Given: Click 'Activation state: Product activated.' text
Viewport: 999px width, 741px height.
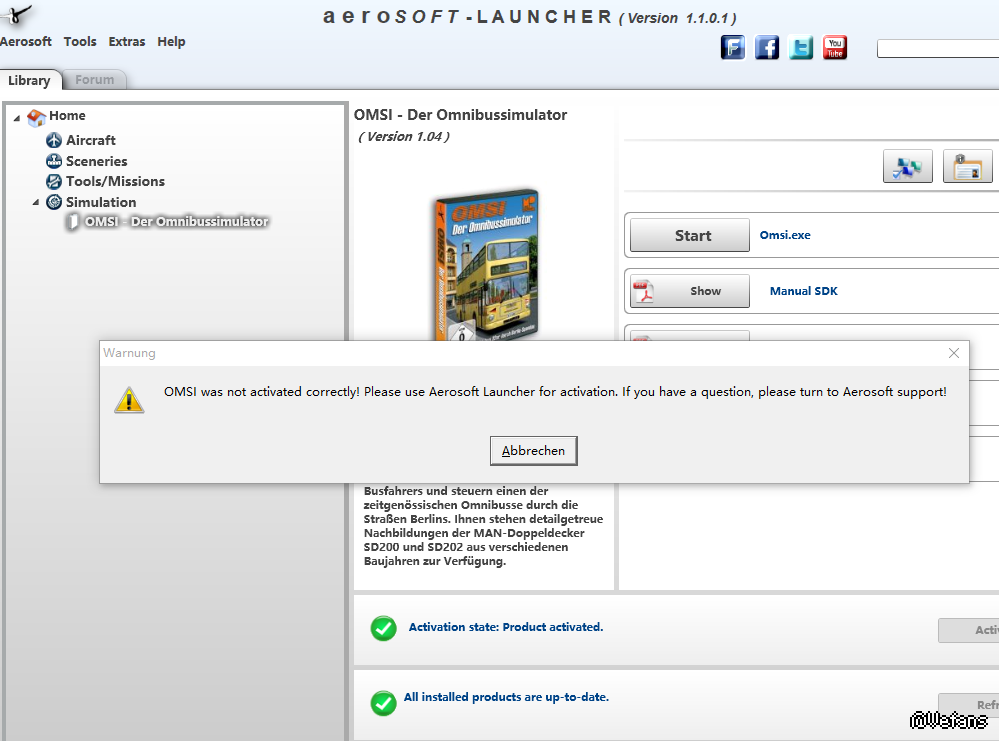Looking at the screenshot, I should (x=506, y=627).
